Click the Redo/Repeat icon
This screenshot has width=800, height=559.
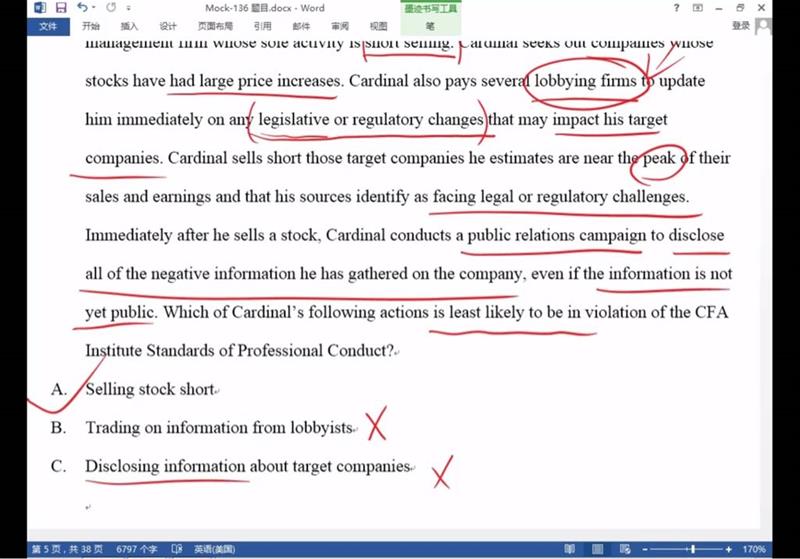[x=111, y=8]
